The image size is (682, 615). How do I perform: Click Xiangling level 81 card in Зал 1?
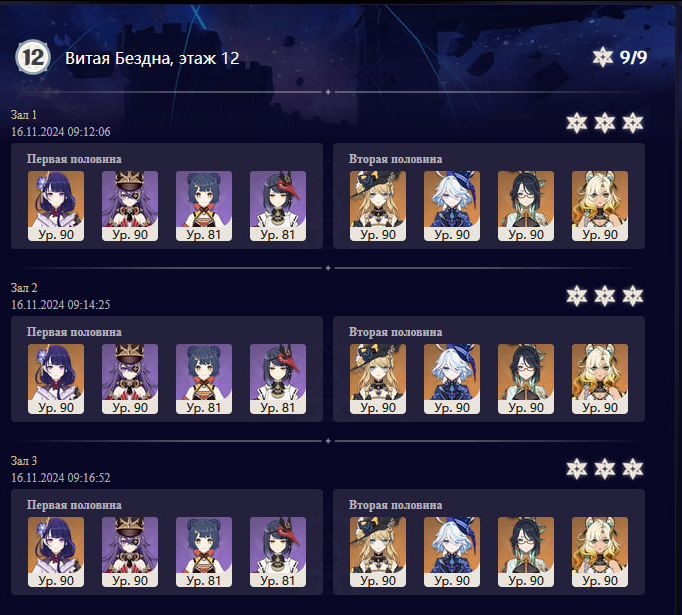204,206
